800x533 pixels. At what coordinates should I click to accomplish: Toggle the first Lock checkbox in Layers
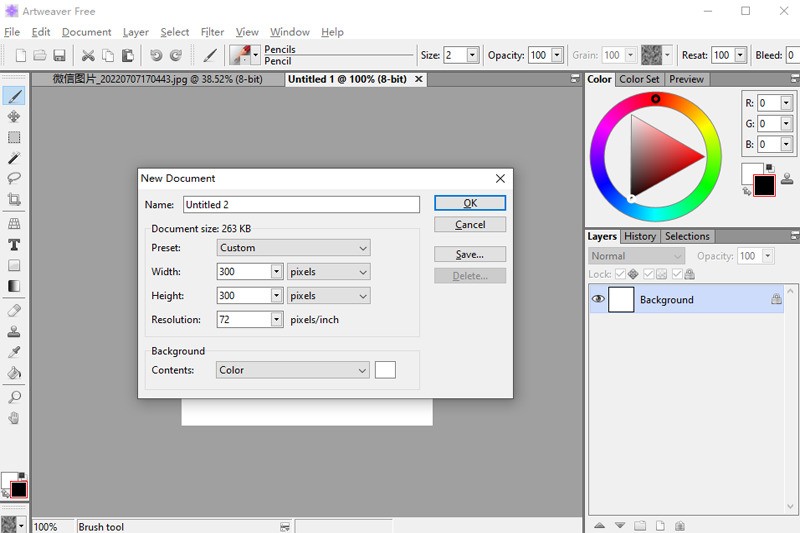coord(621,274)
